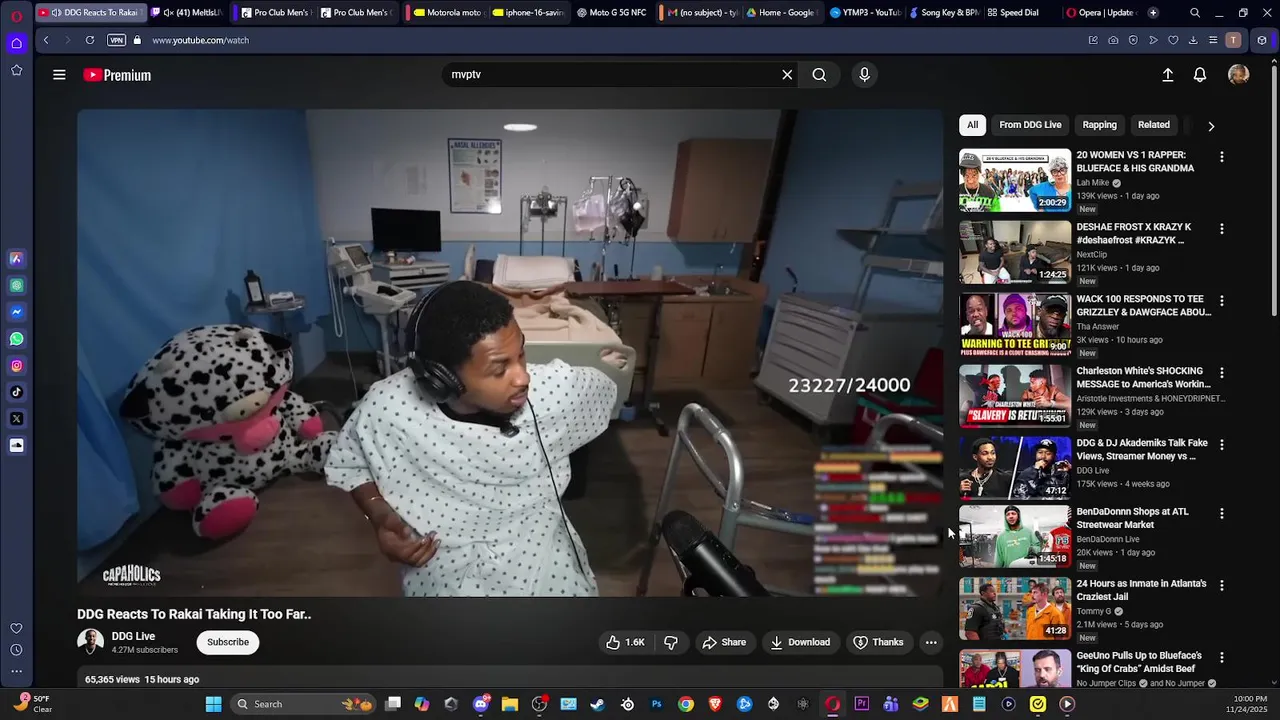Image resolution: width=1280 pixels, height=720 pixels.
Task: Open WhatsApp in Opera sidebar
Action: pos(16,339)
